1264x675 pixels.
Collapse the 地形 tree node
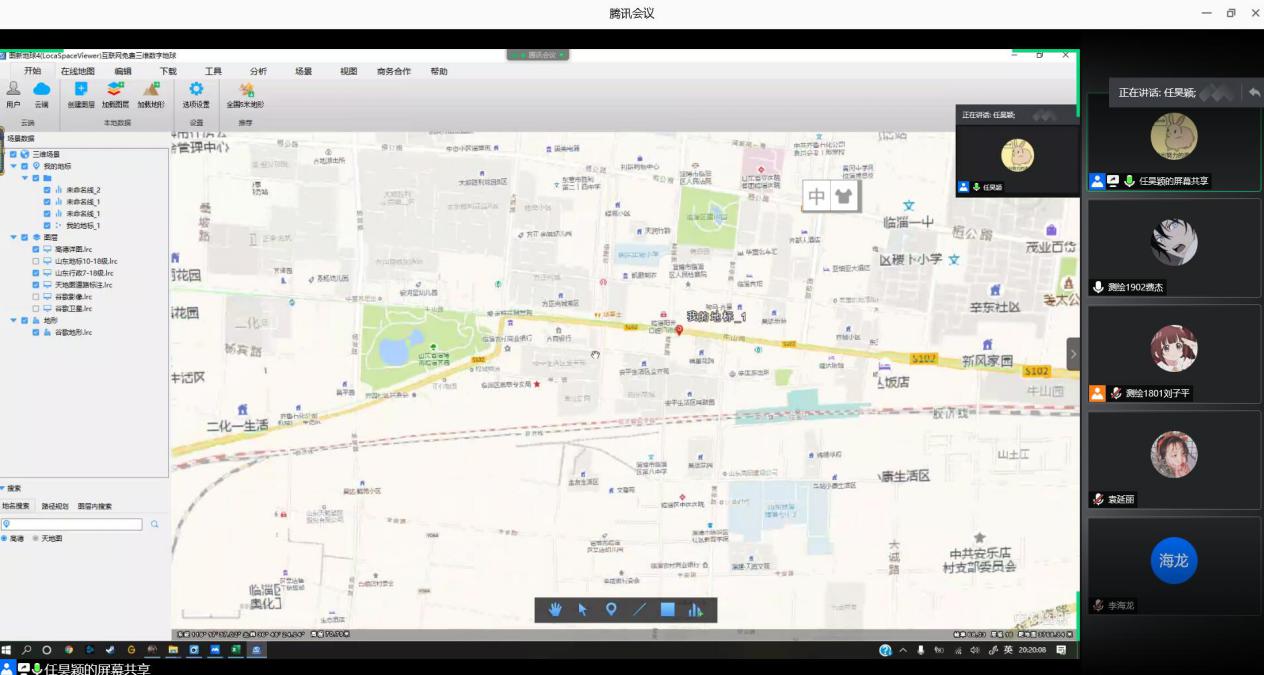click(x=13, y=320)
